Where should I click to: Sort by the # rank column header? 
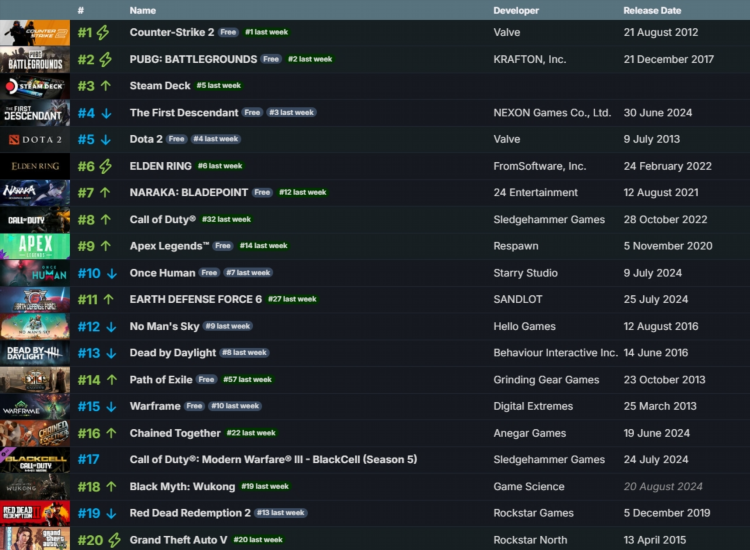coord(81,11)
